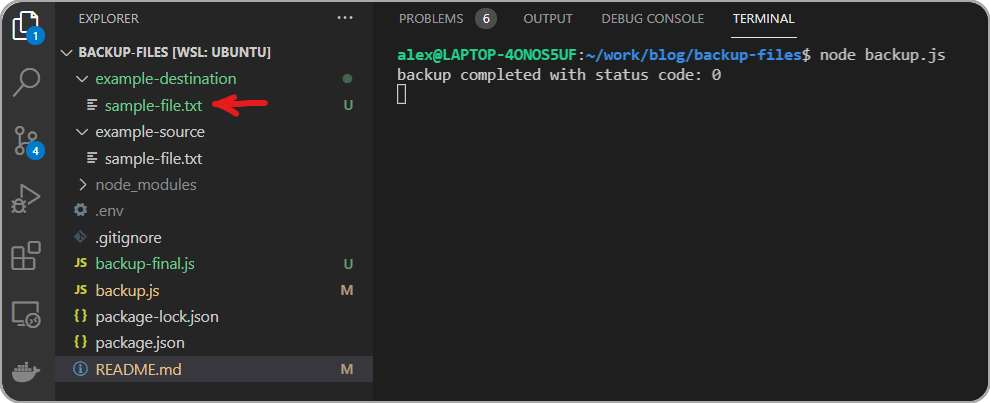Open Explorer more actions ellipsis
This screenshot has height=403, width=990.
click(x=345, y=18)
